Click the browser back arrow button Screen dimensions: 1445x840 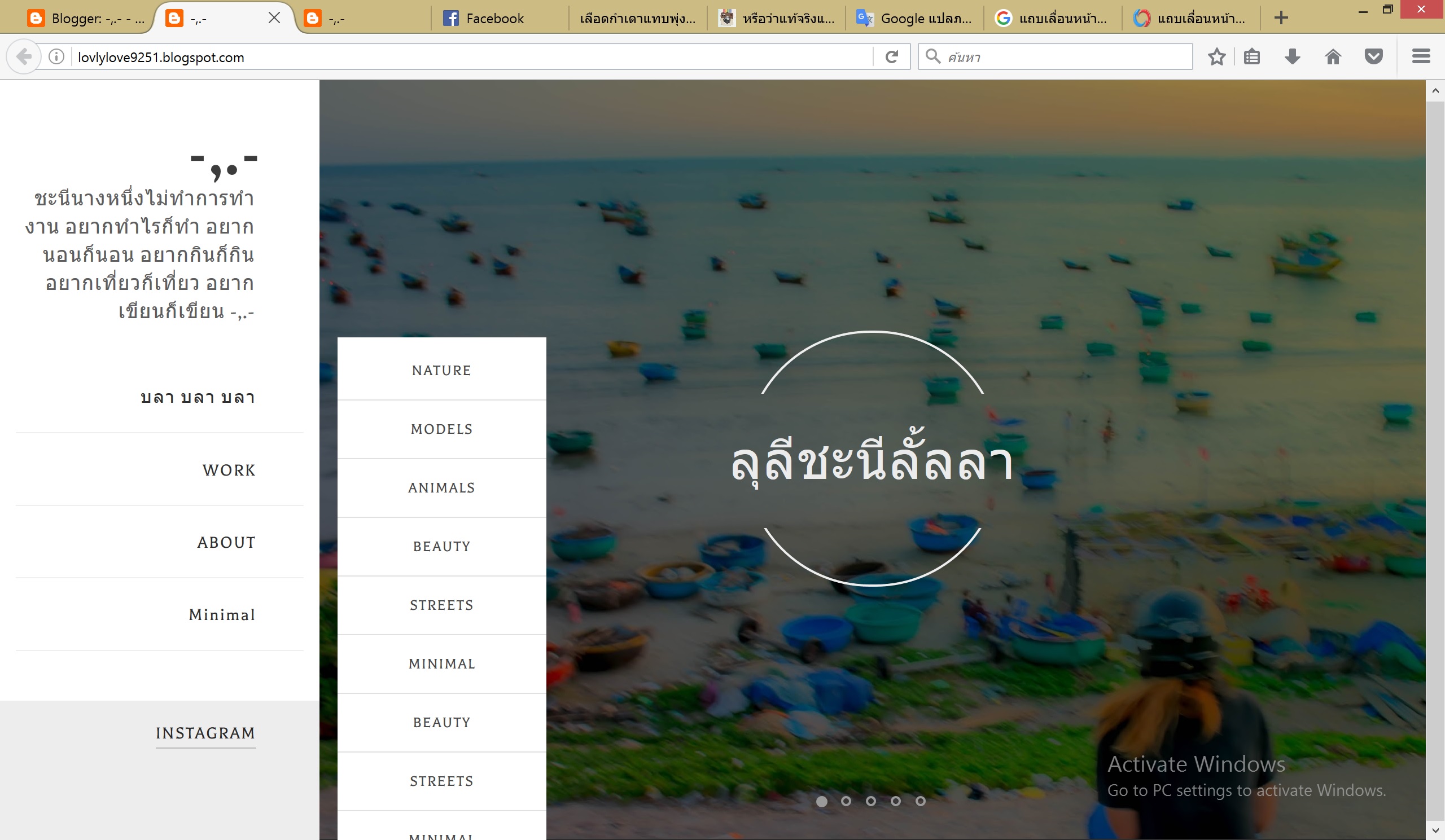[x=24, y=57]
